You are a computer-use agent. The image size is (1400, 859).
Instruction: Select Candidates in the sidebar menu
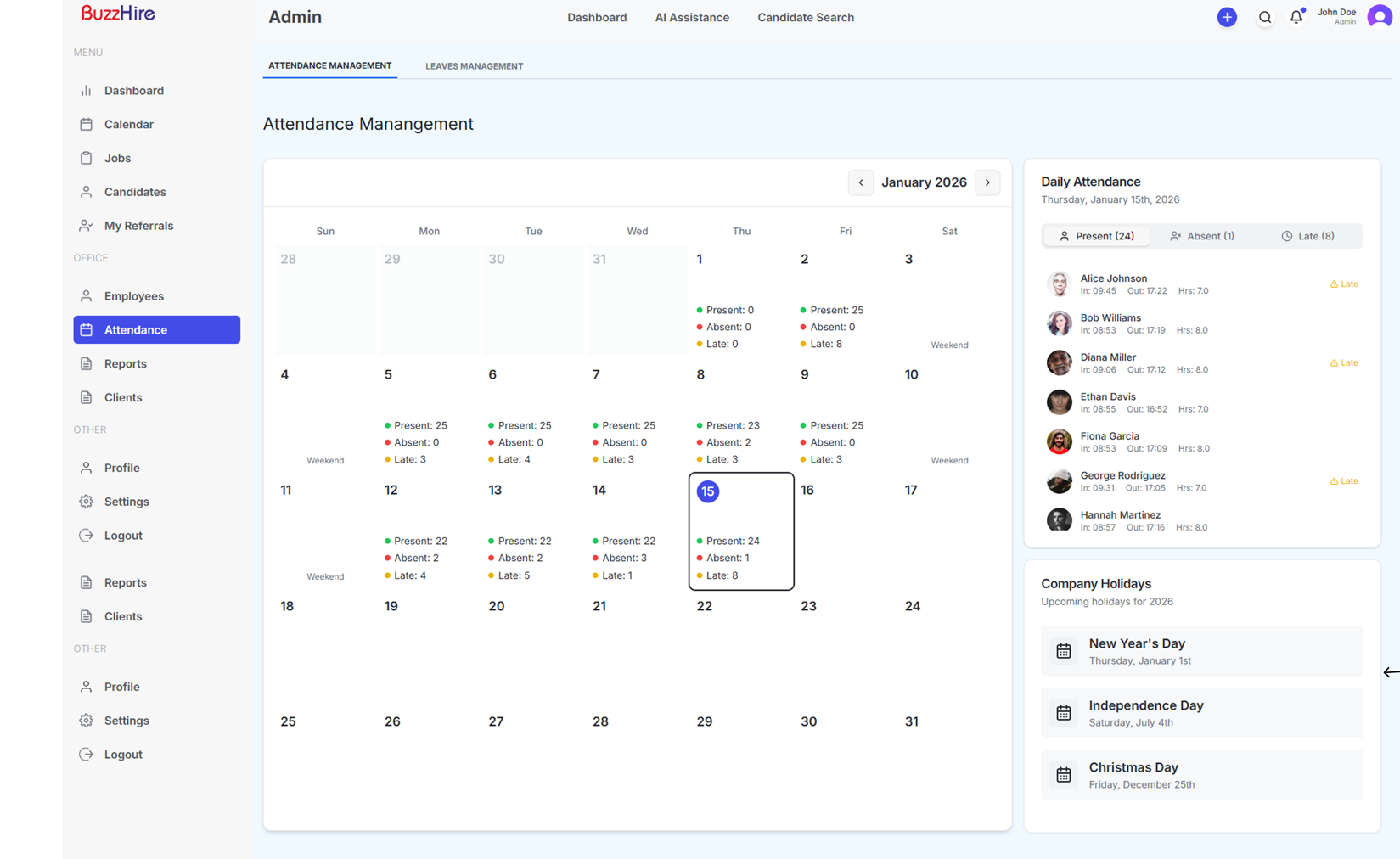click(133, 192)
